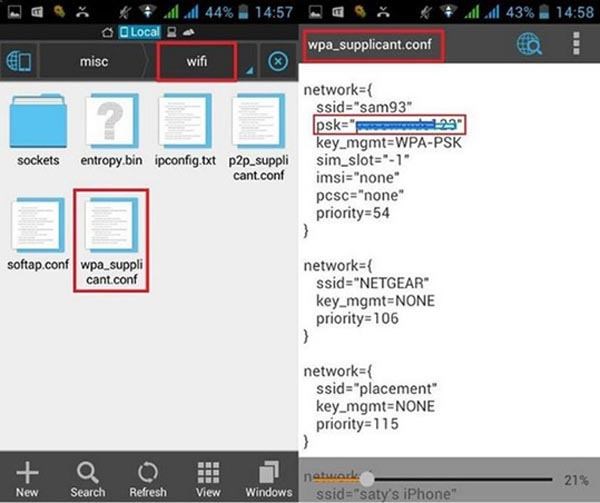600x503 pixels.
Task: Tap the LAN computer icon in top bar
Action: point(172,32)
